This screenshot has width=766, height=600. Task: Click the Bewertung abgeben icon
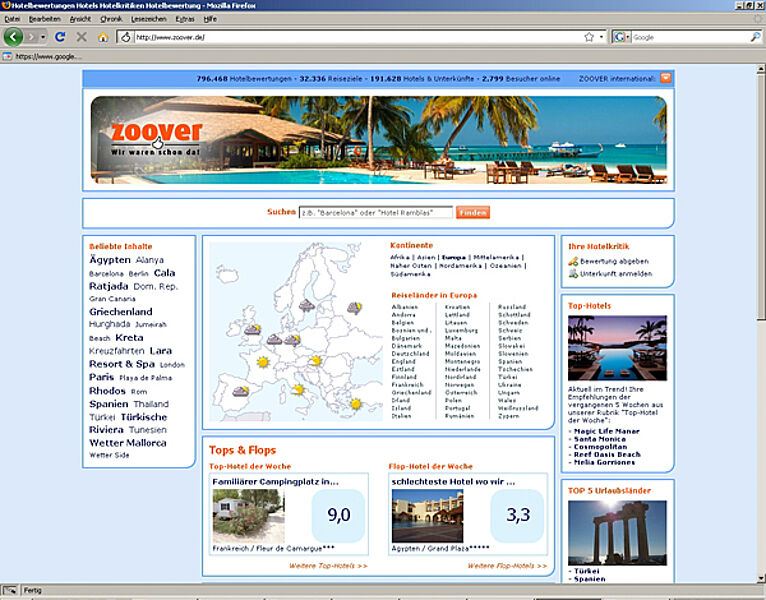tap(573, 260)
